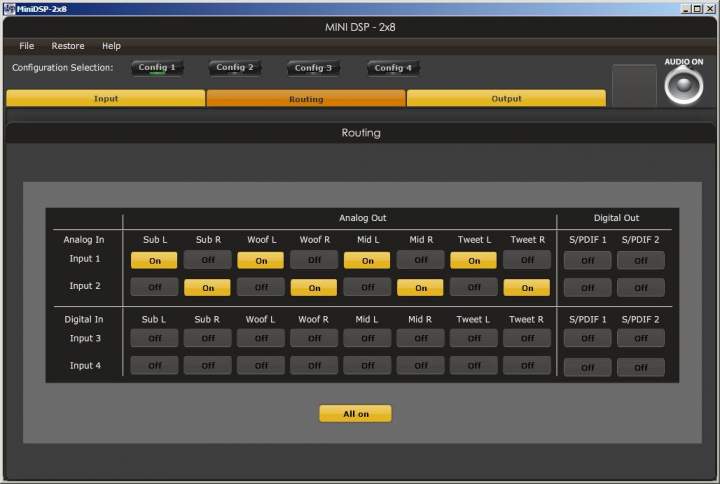Enable Input 4 to Tweet R routing

(527, 366)
